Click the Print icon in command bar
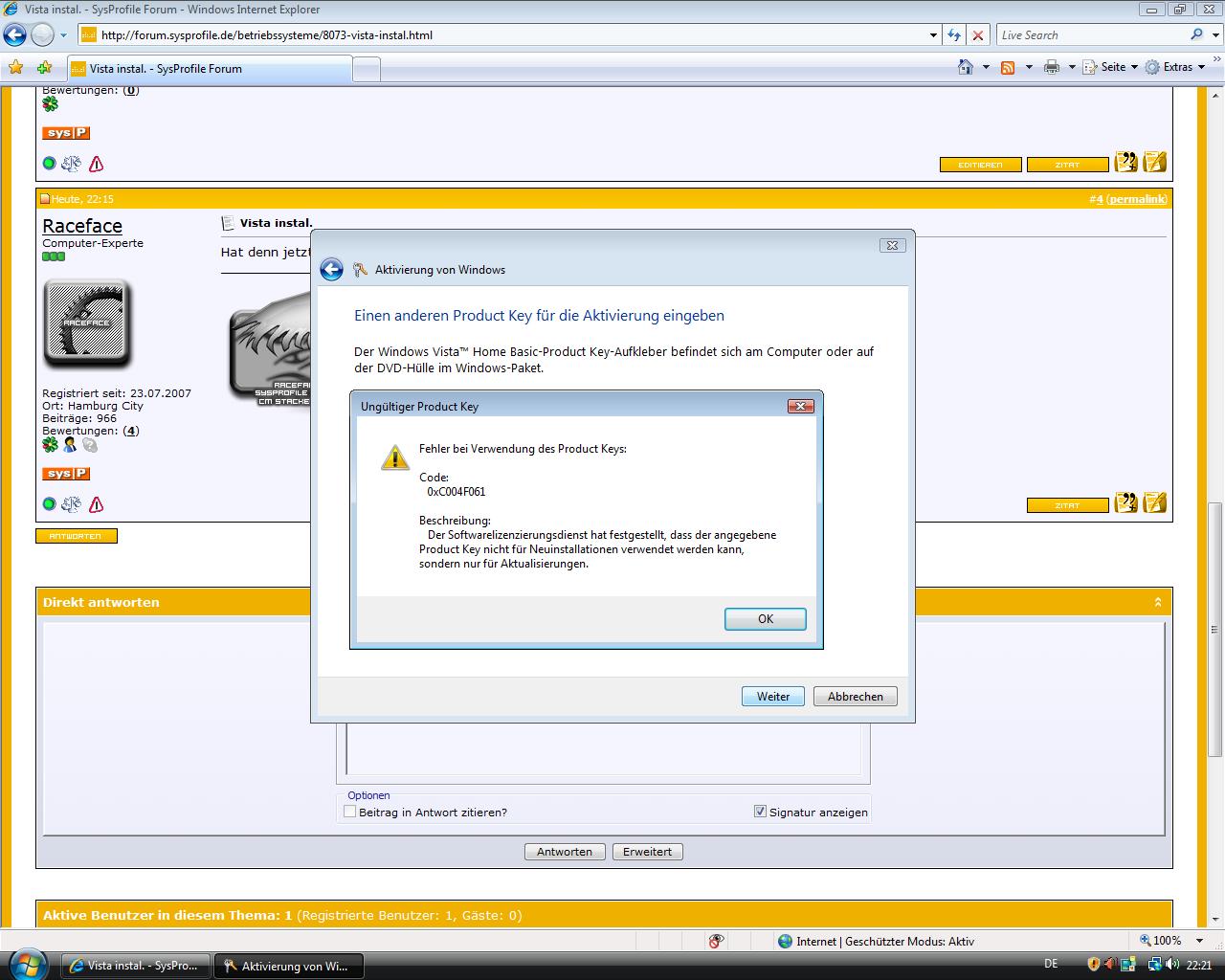1225x980 pixels. pos(1052,67)
